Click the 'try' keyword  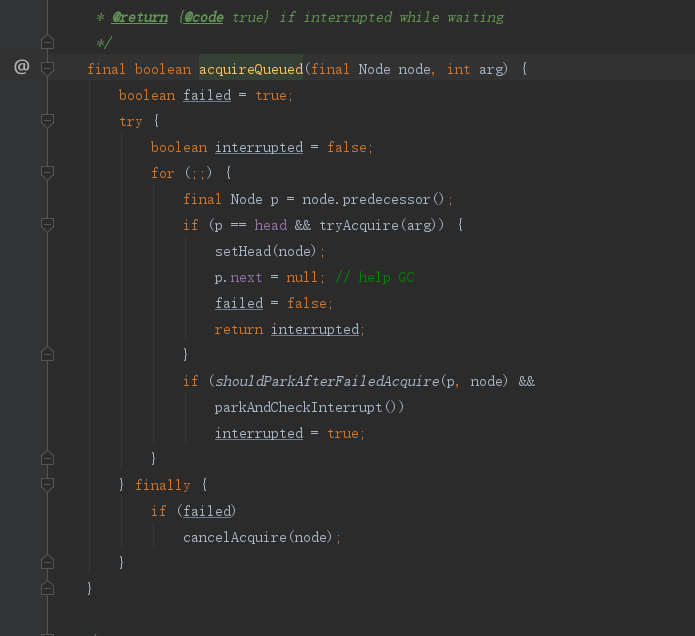pyautogui.click(x=131, y=121)
